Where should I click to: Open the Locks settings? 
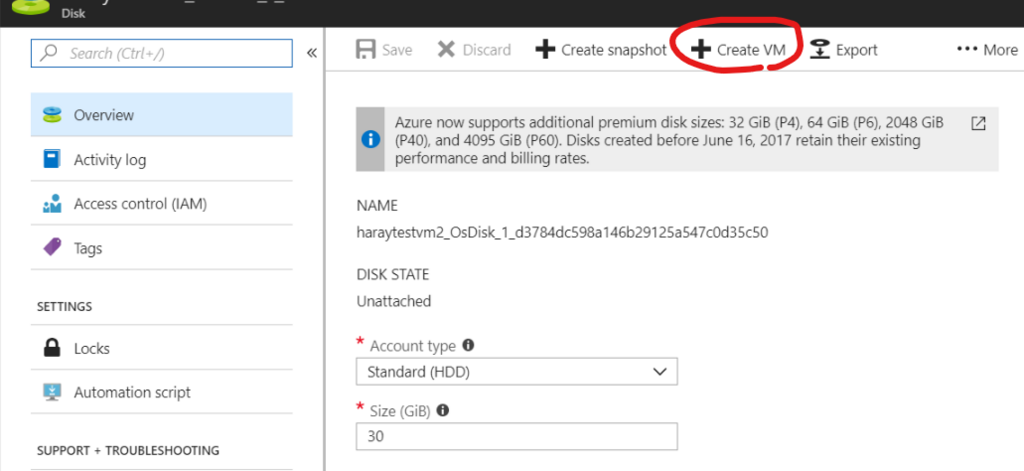tap(161, 348)
